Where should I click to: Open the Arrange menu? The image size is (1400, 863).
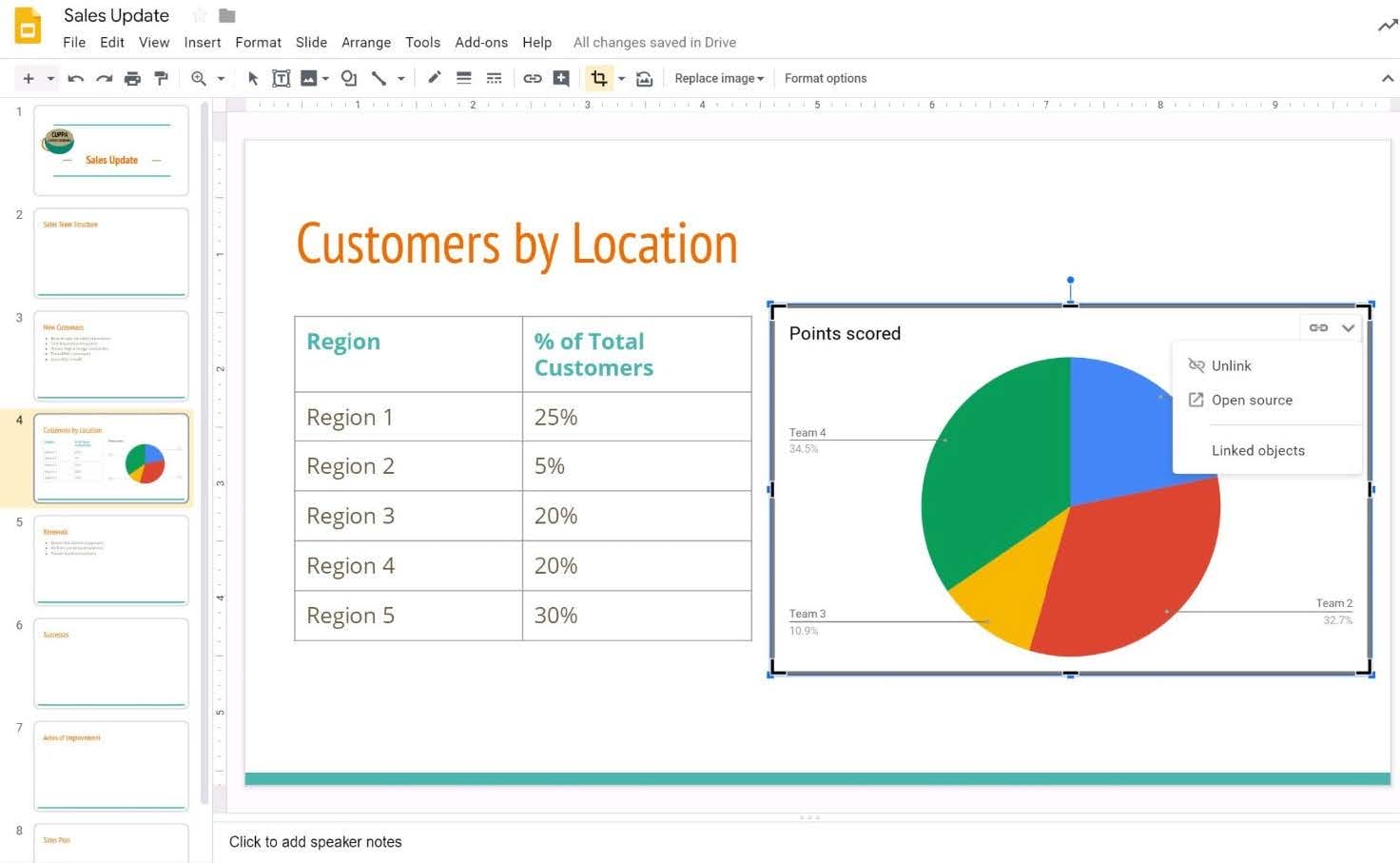[366, 42]
